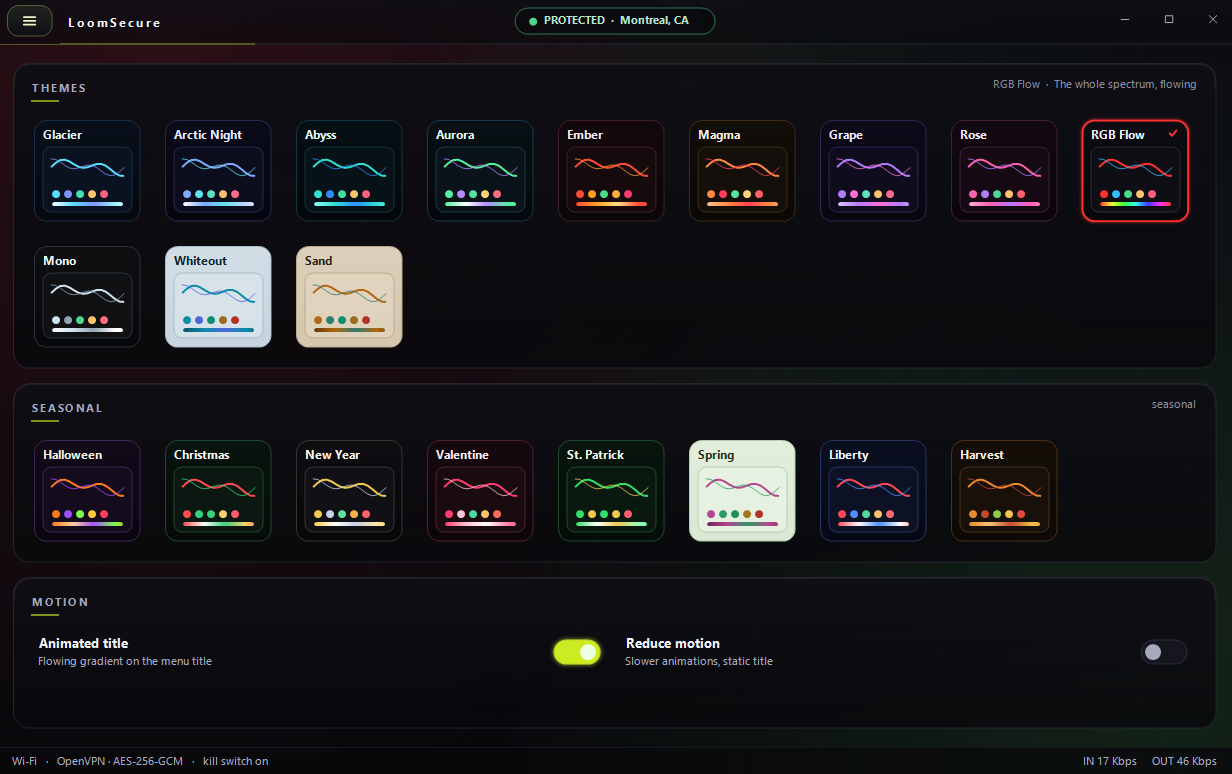Image resolution: width=1232 pixels, height=774 pixels.
Task: Click the Wi-Fi status bar entry
Action: (x=24, y=761)
